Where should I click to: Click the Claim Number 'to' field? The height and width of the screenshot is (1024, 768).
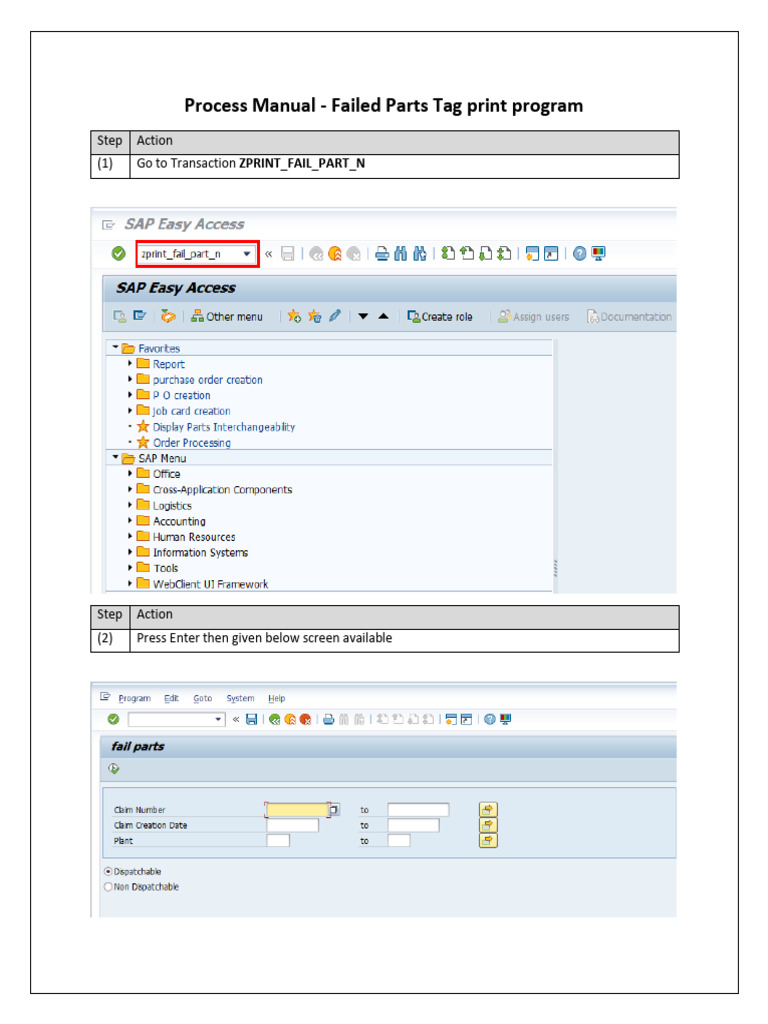pos(418,810)
